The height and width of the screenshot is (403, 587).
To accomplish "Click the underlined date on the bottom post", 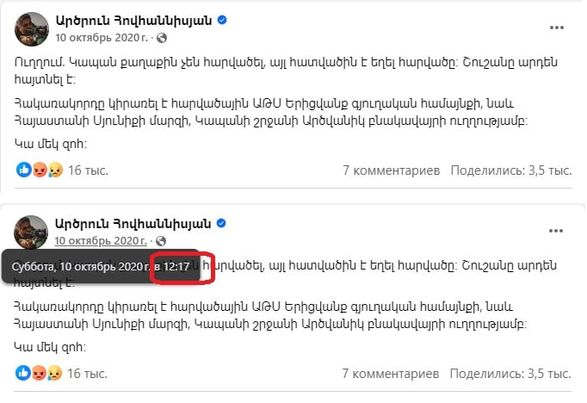I will point(101,241).
